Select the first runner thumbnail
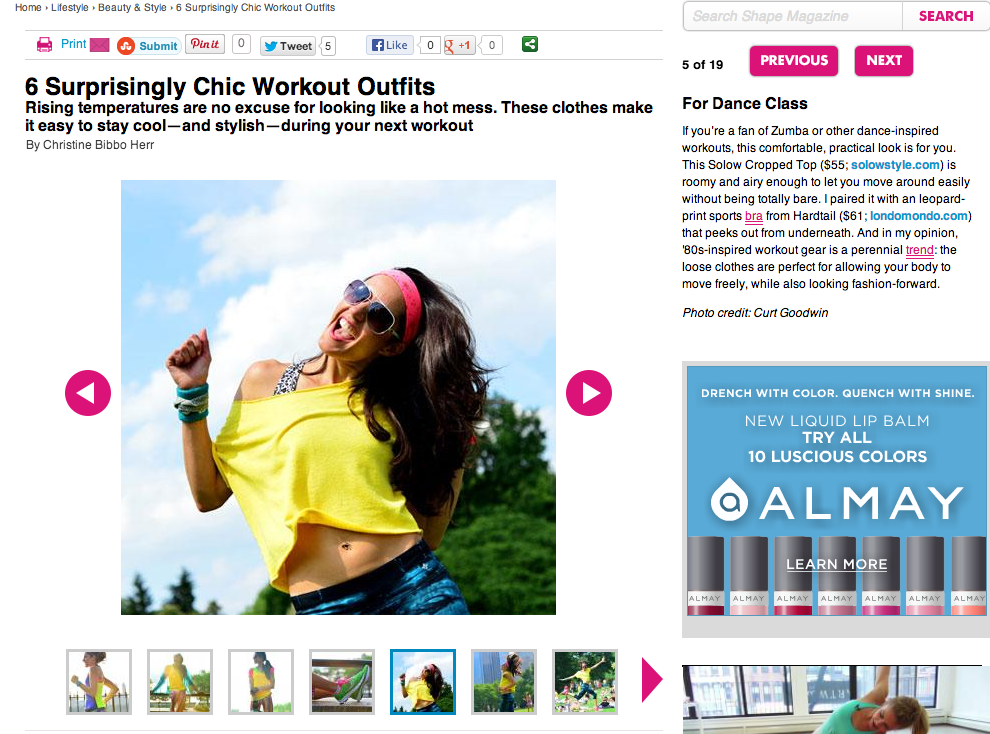The height and width of the screenshot is (734, 990). coord(98,682)
